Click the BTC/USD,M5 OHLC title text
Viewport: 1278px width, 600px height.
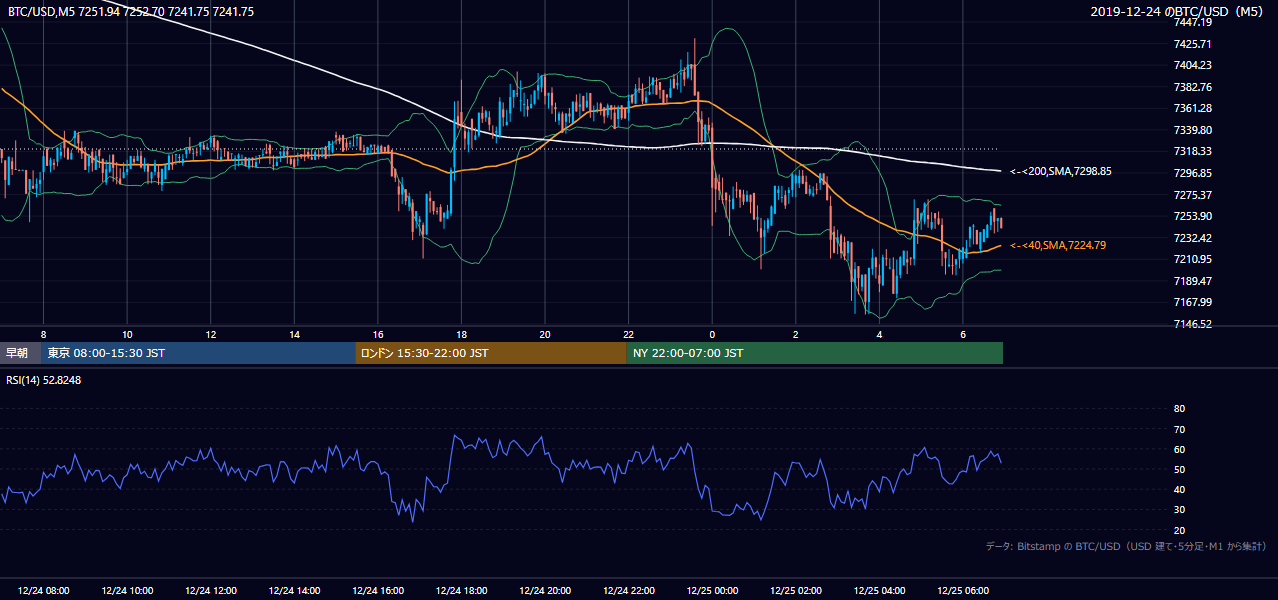pyautogui.click(x=131, y=11)
